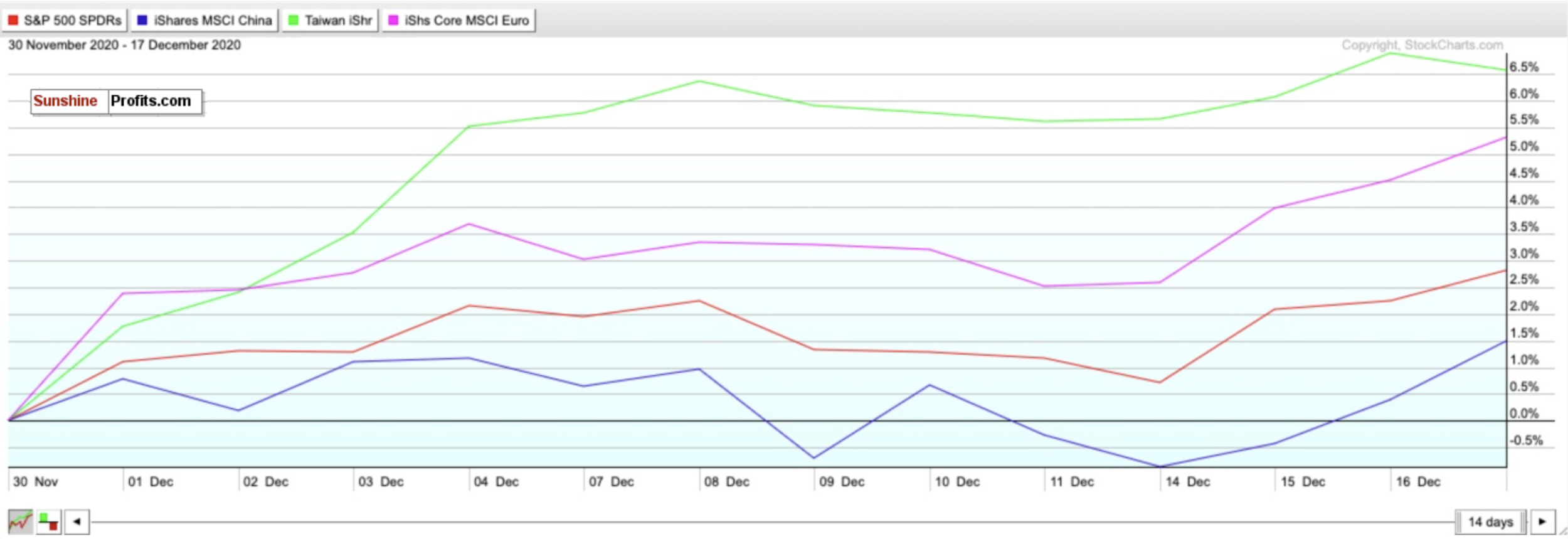Click the 4.5% axis label

click(1524, 173)
